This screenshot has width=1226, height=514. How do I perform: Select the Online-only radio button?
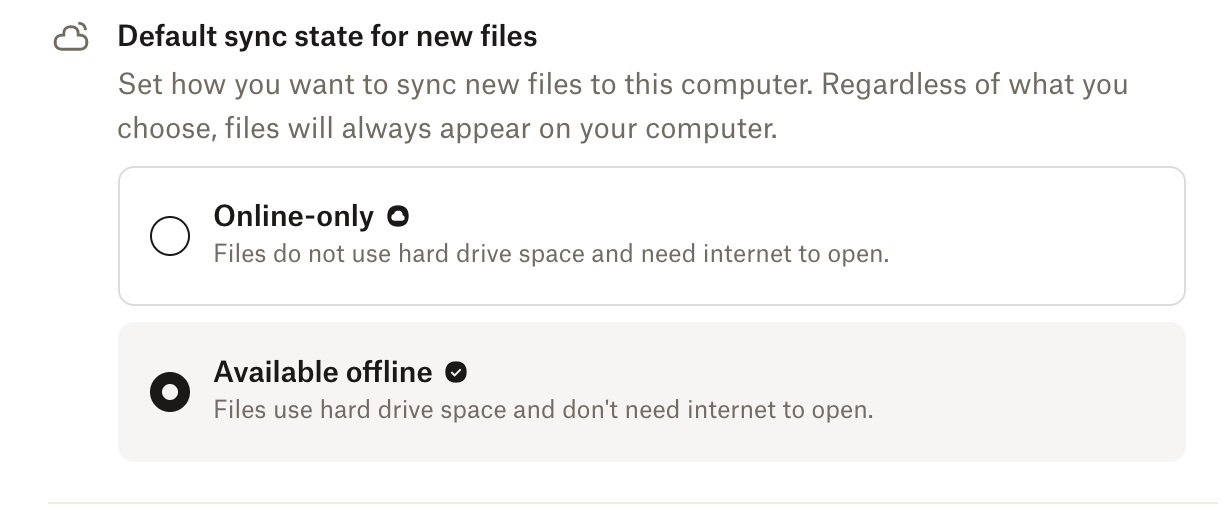coord(170,236)
